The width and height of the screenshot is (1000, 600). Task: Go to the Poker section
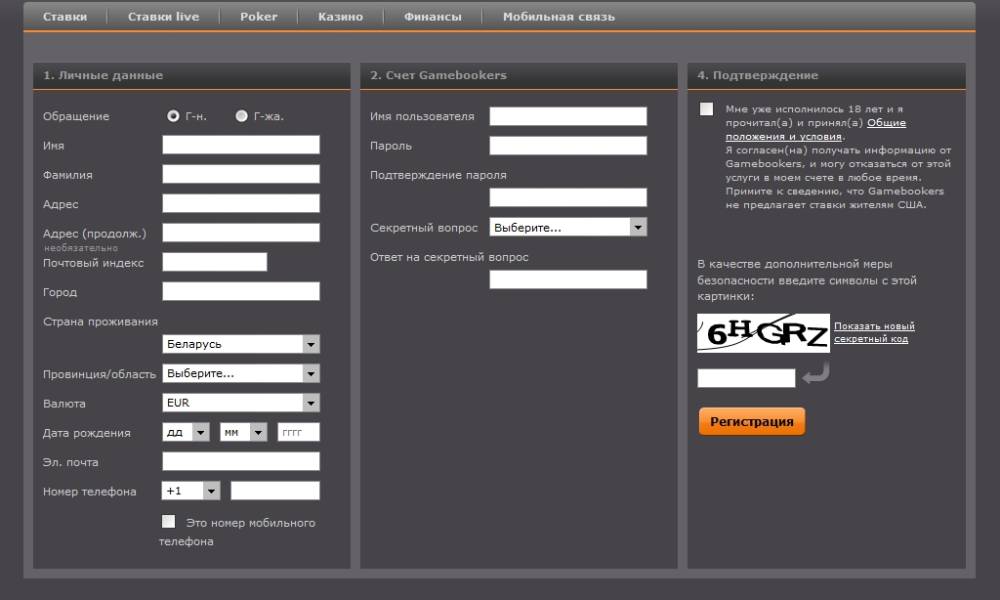click(x=258, y=17)
